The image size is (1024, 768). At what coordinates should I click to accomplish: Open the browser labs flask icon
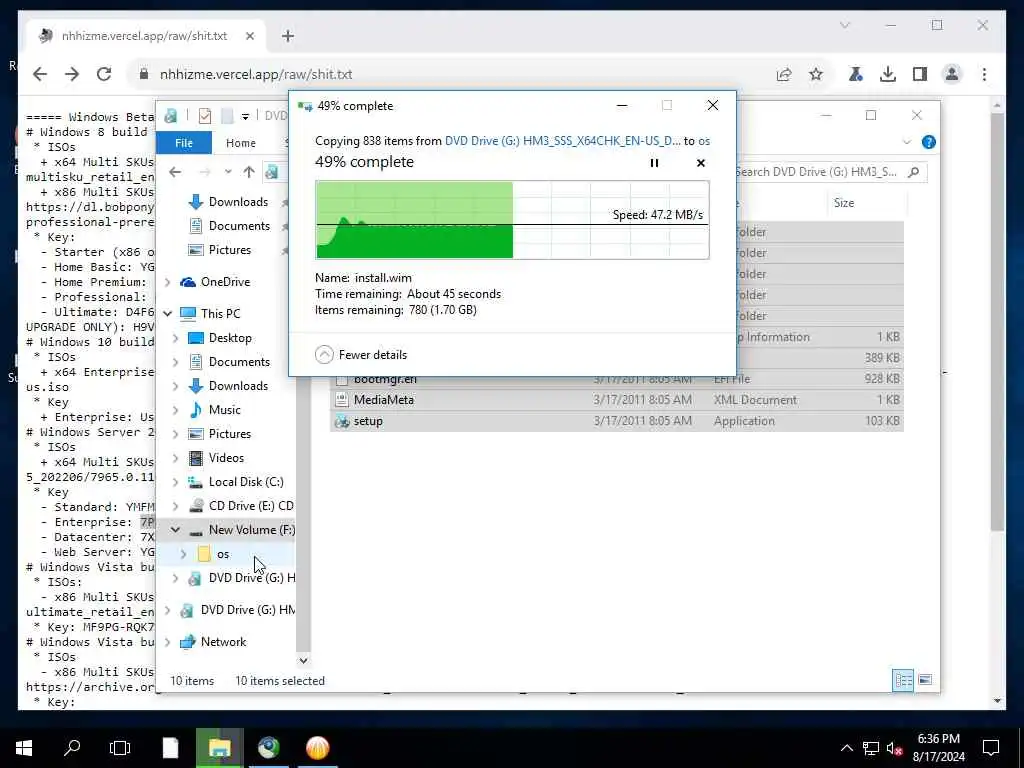tap(856, 74)
